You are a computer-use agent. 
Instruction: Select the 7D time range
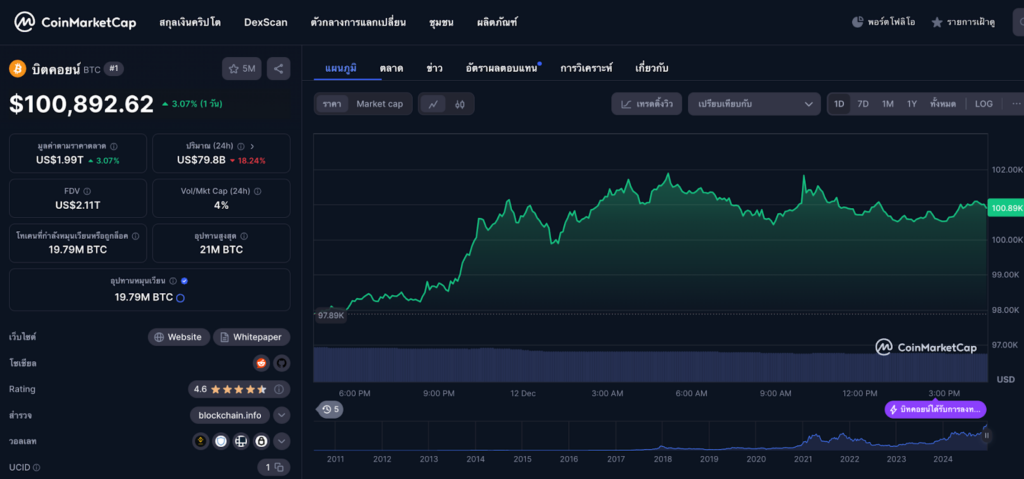coord(863,104)
